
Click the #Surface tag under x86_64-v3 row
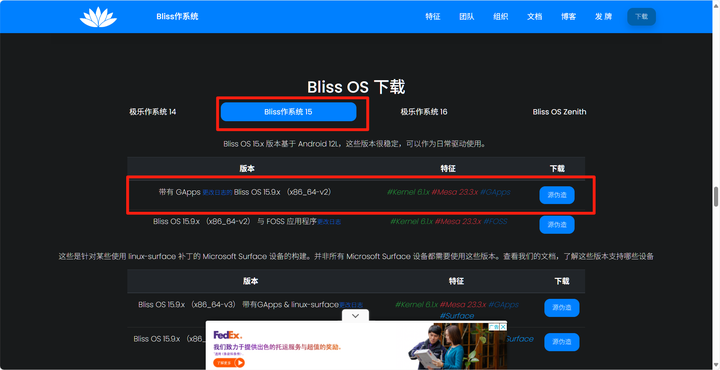456,316
